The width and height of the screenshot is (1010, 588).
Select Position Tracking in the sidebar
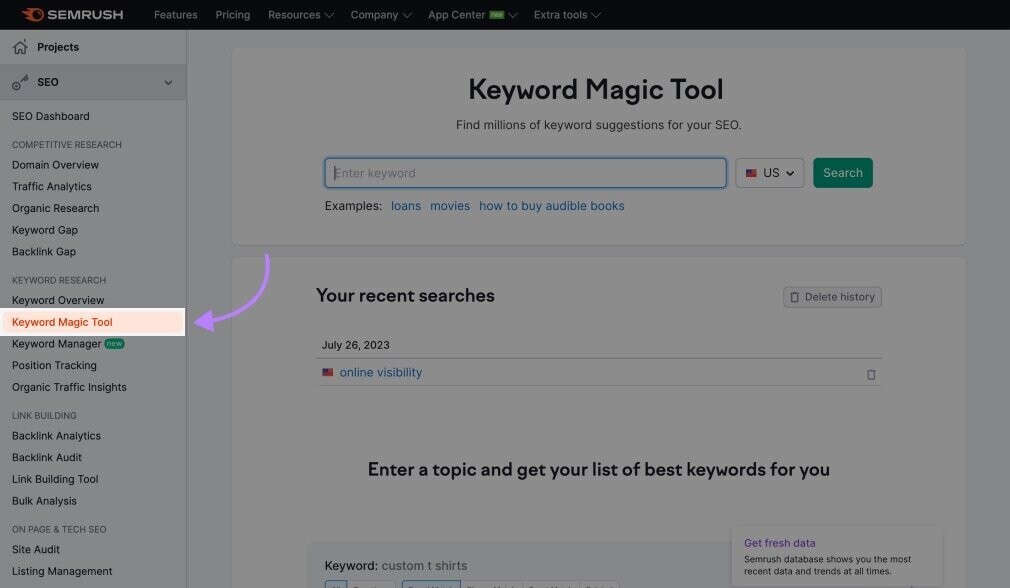54,365
